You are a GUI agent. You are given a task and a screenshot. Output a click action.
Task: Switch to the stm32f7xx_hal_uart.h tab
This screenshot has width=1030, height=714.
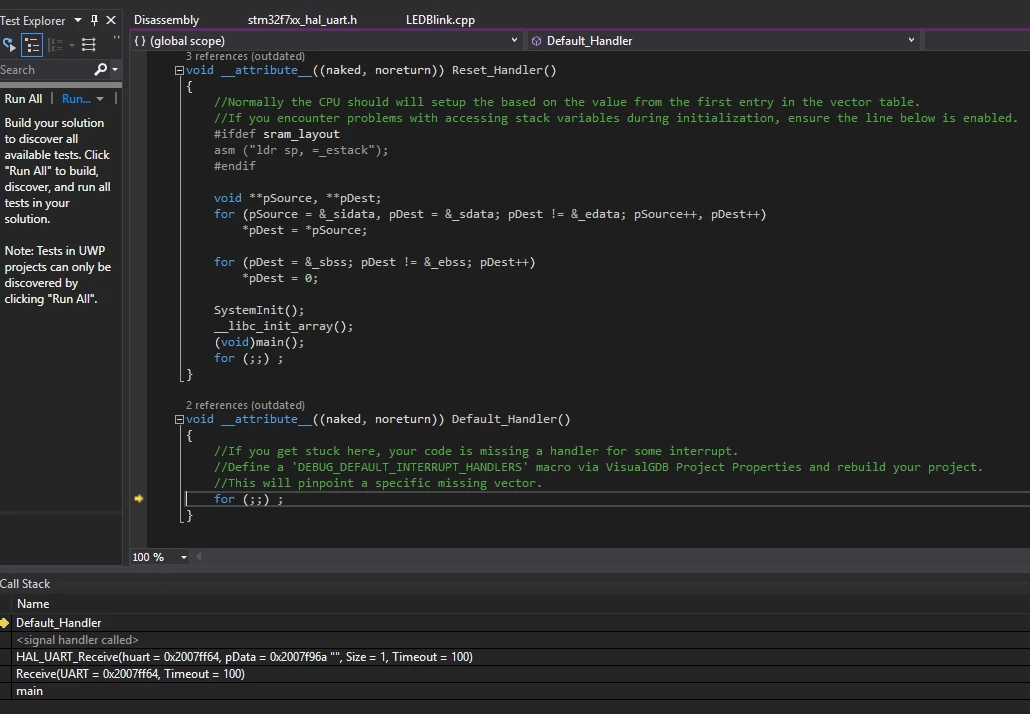[302, 20]
